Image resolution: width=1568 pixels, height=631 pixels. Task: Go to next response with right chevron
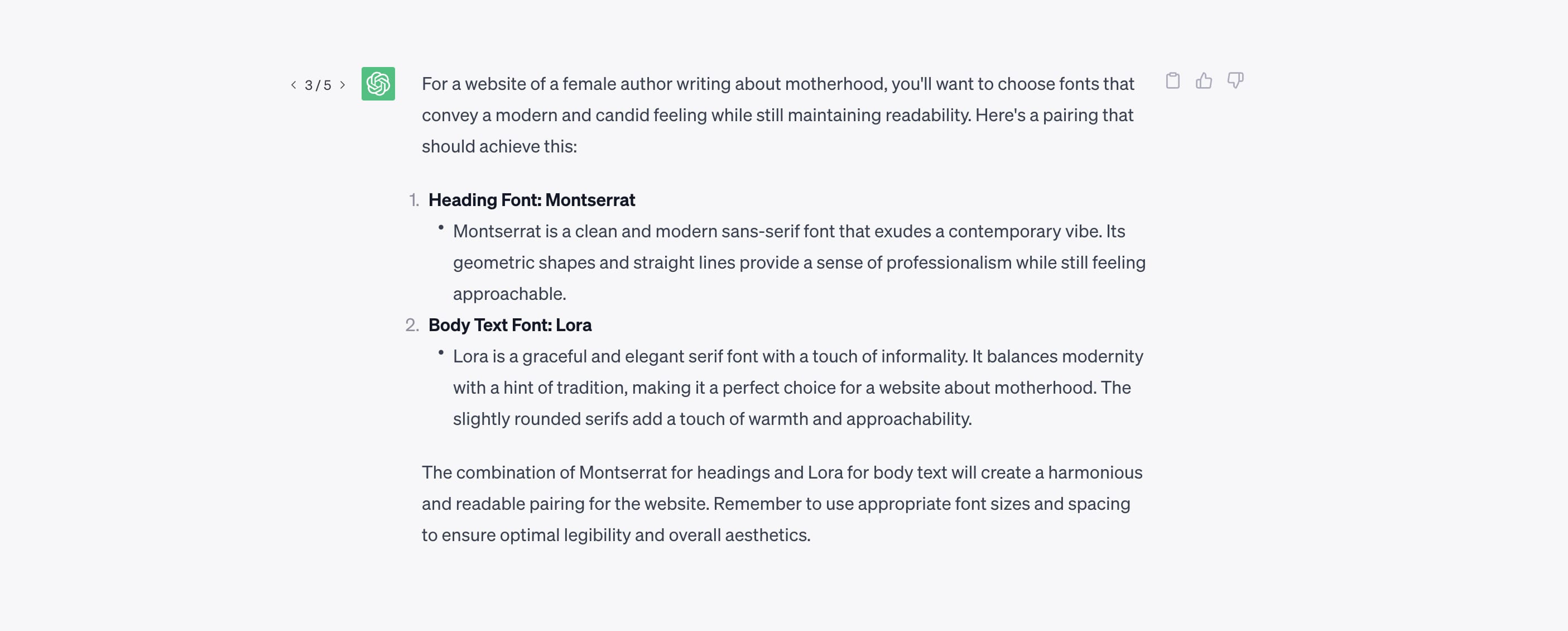(343, 85)
